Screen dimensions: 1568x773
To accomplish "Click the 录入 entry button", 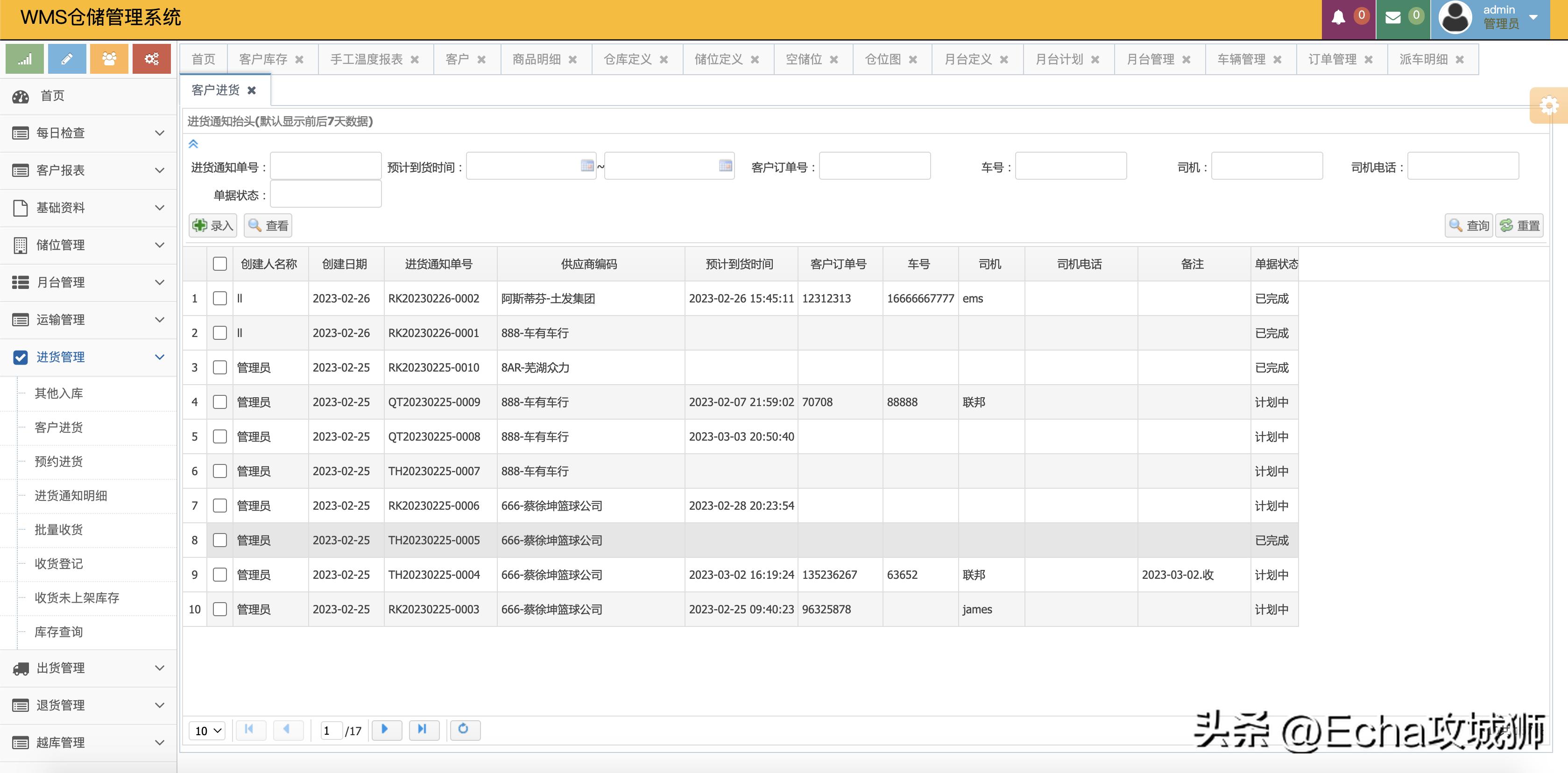I will coord(212,225).
